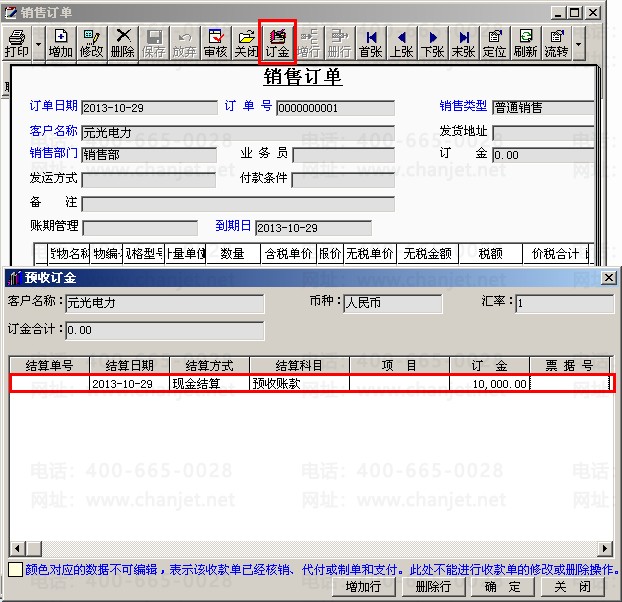Click the 价税合计 column header
Image resolution: width=622 pixels, height=602 pixels.
555,253
